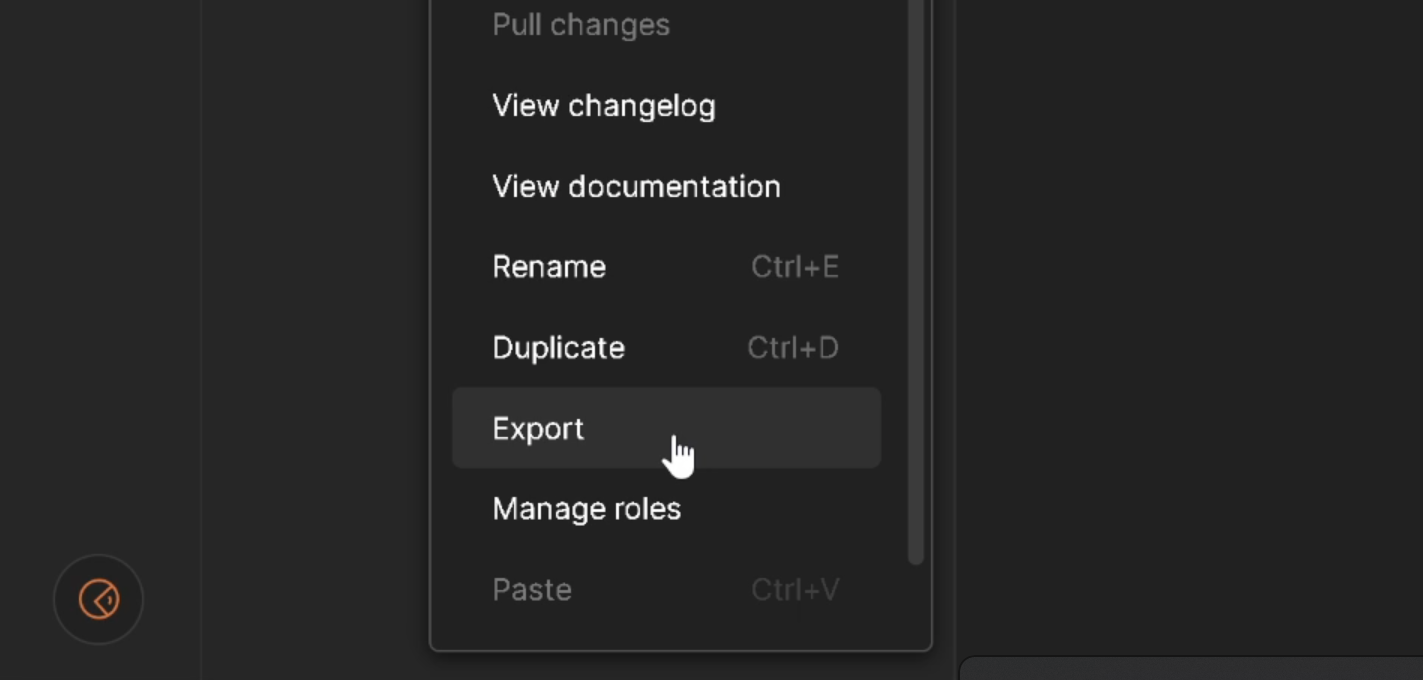Select Manage roles
The image size is (1423, 680).
point(586,508)
